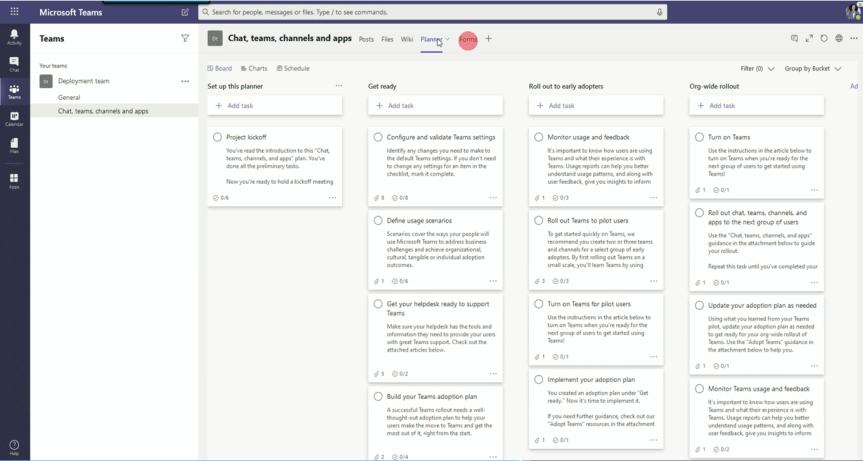Image resolution: width=863 pixels, height=461 pixels.
Task: Open the Files icon in the sidebar
Action: coord(14,146)
